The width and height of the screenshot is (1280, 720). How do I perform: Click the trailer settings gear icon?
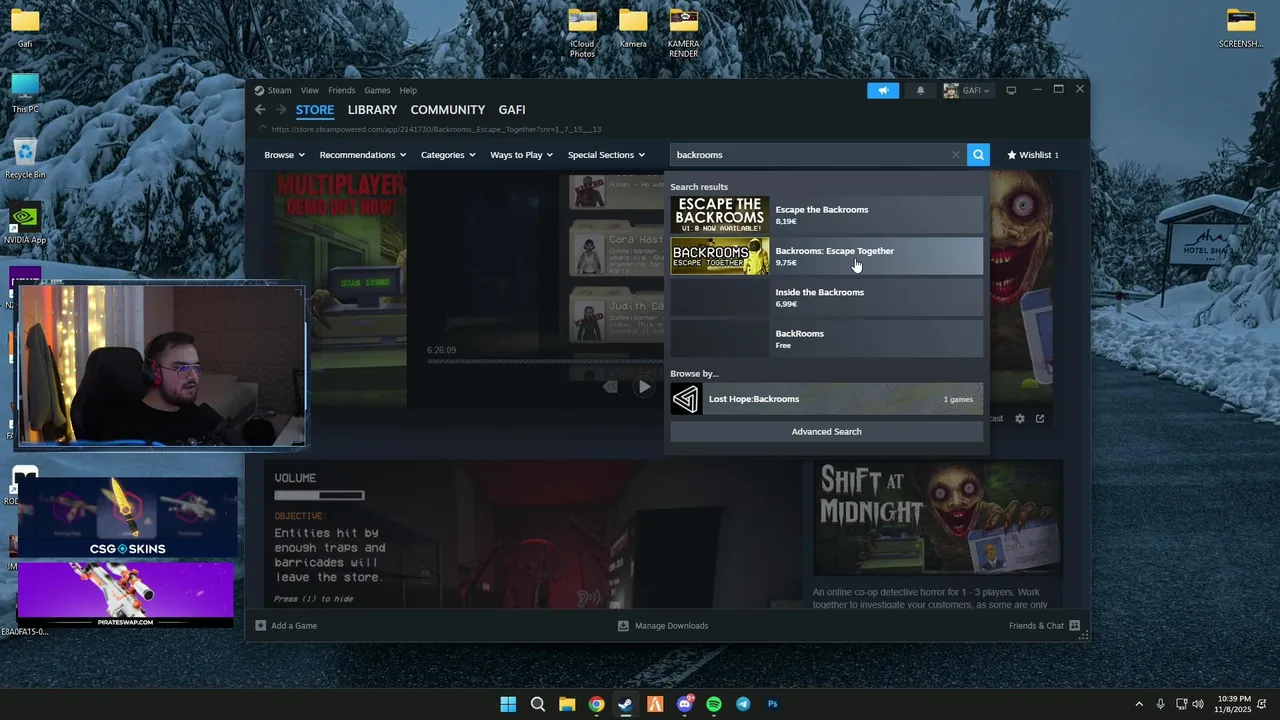[1020, 419]
